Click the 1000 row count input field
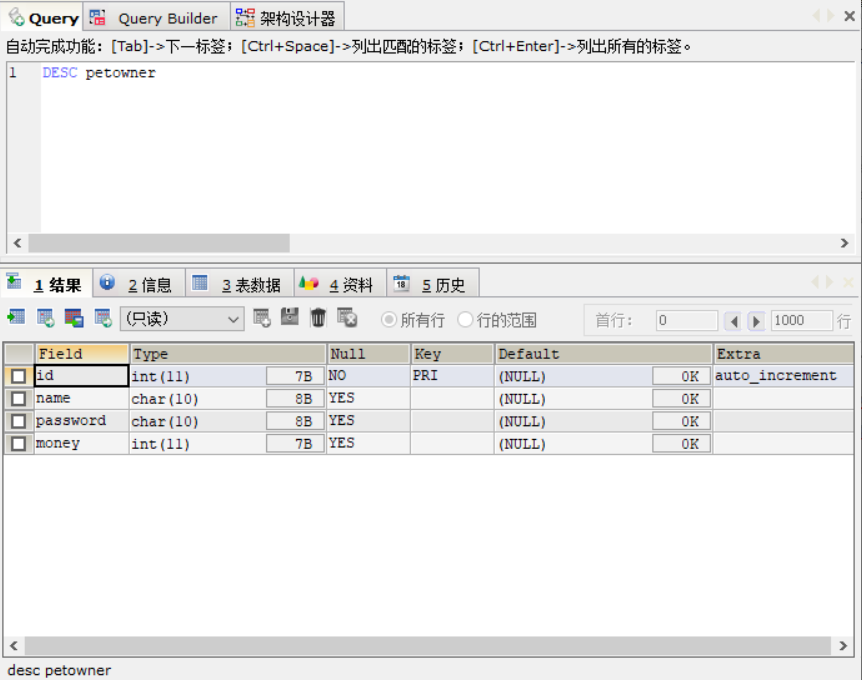The image size is (862, 680). point(802,320)
